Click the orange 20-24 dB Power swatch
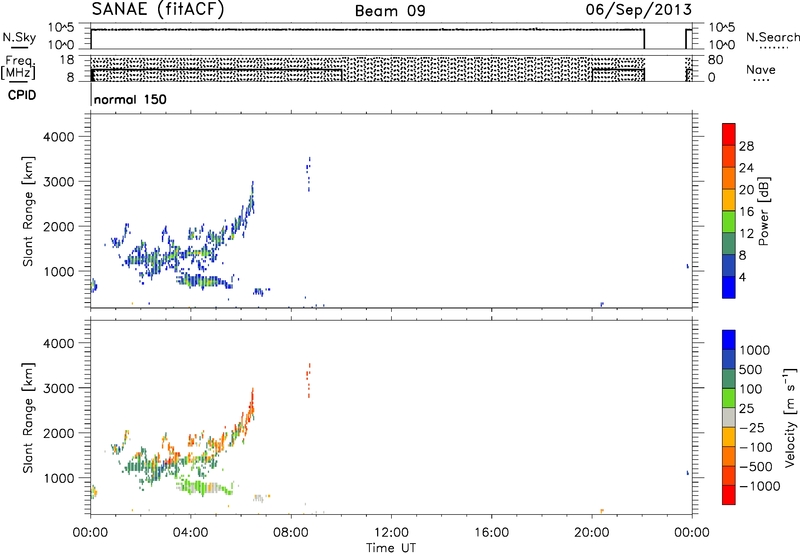The height and width of the screenshot is (554, 800). pos(729,178)
